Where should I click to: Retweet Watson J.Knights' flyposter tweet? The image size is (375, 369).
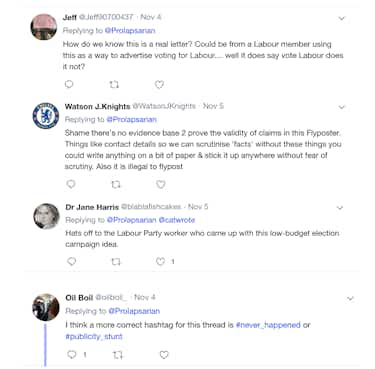(116, 184)
